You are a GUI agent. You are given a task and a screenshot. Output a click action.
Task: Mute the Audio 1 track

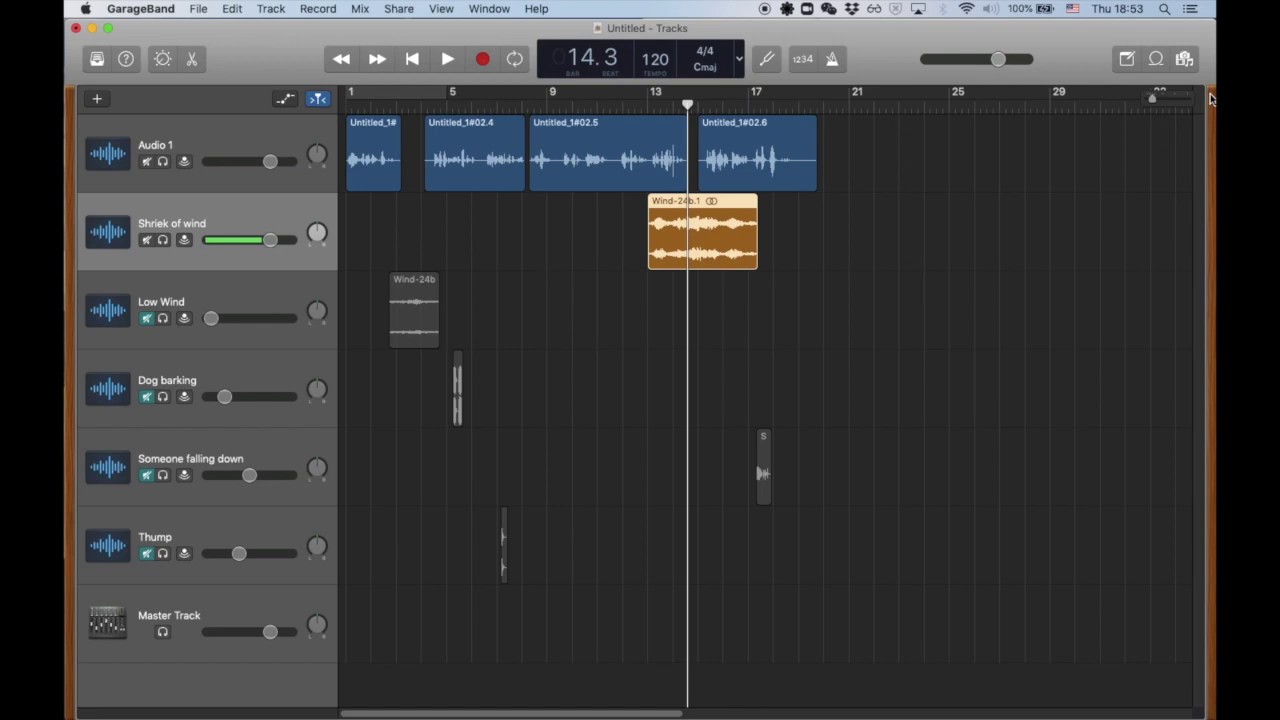tap(146, 162)
